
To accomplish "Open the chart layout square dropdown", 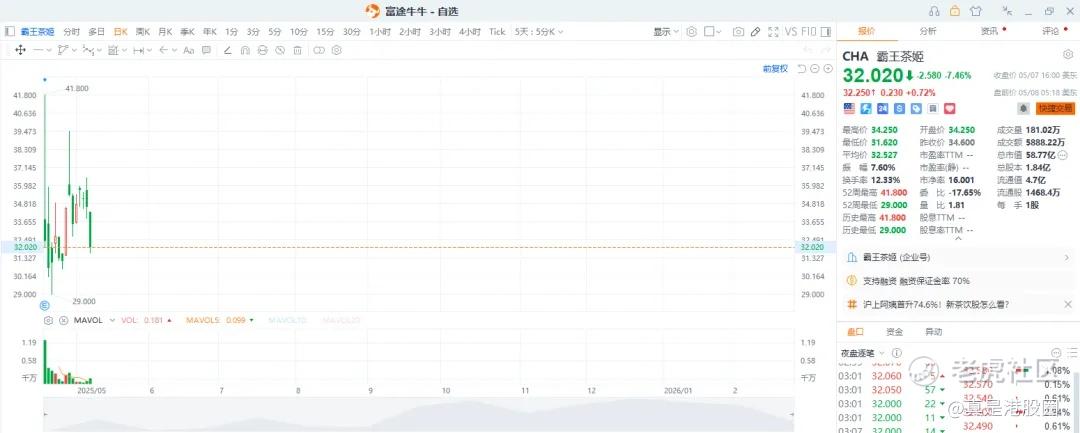I will [x=713, y=32].
